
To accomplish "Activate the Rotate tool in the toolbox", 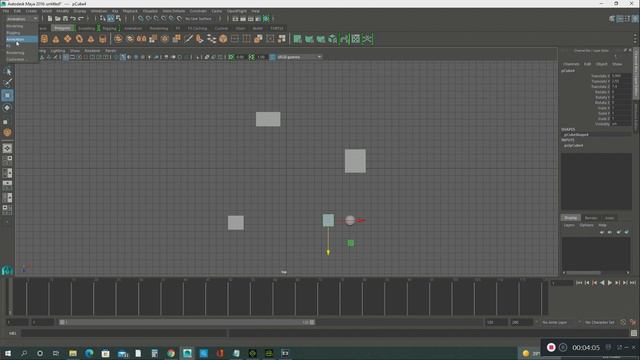I will pyautogui.click(x=7, y=108).
